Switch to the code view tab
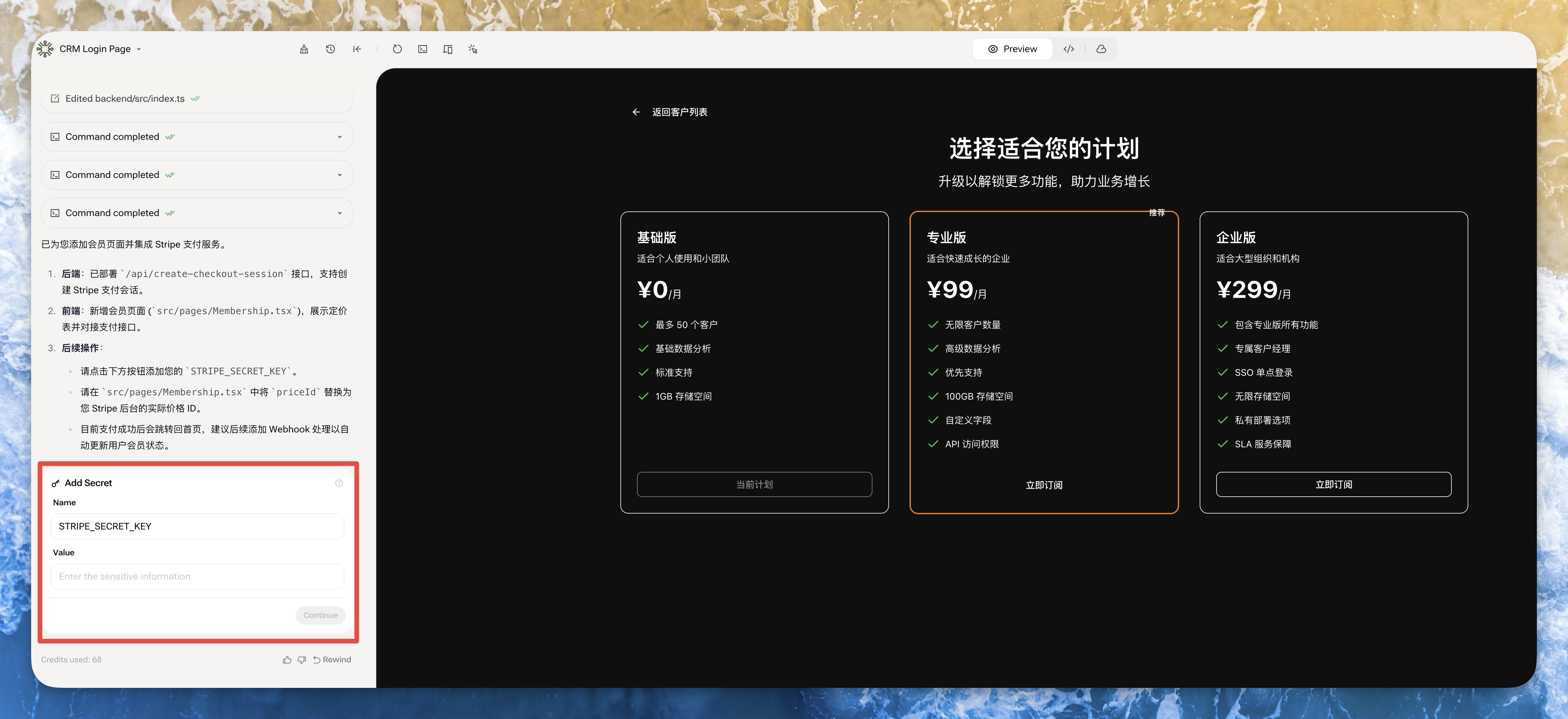The height and width of the screenshot is (719, 1568). (x=1069, y=49)
